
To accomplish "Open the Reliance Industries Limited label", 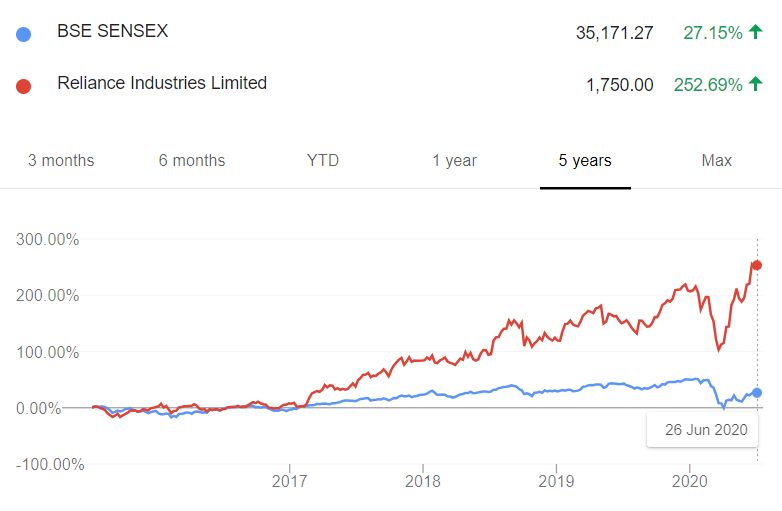I will click(162, 83).
